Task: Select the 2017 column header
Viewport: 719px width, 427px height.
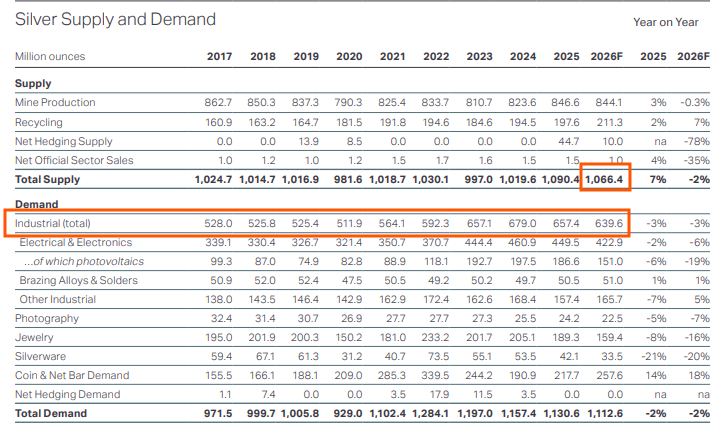Action: point(219,56)
